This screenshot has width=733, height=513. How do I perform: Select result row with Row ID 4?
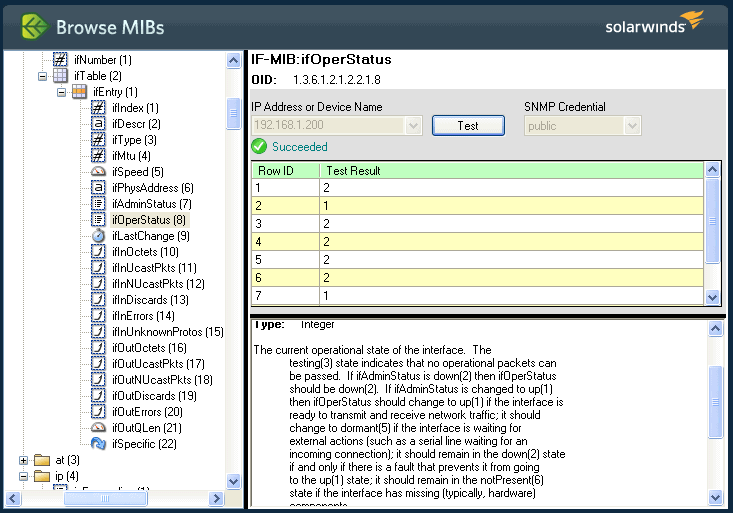point(478,241)
